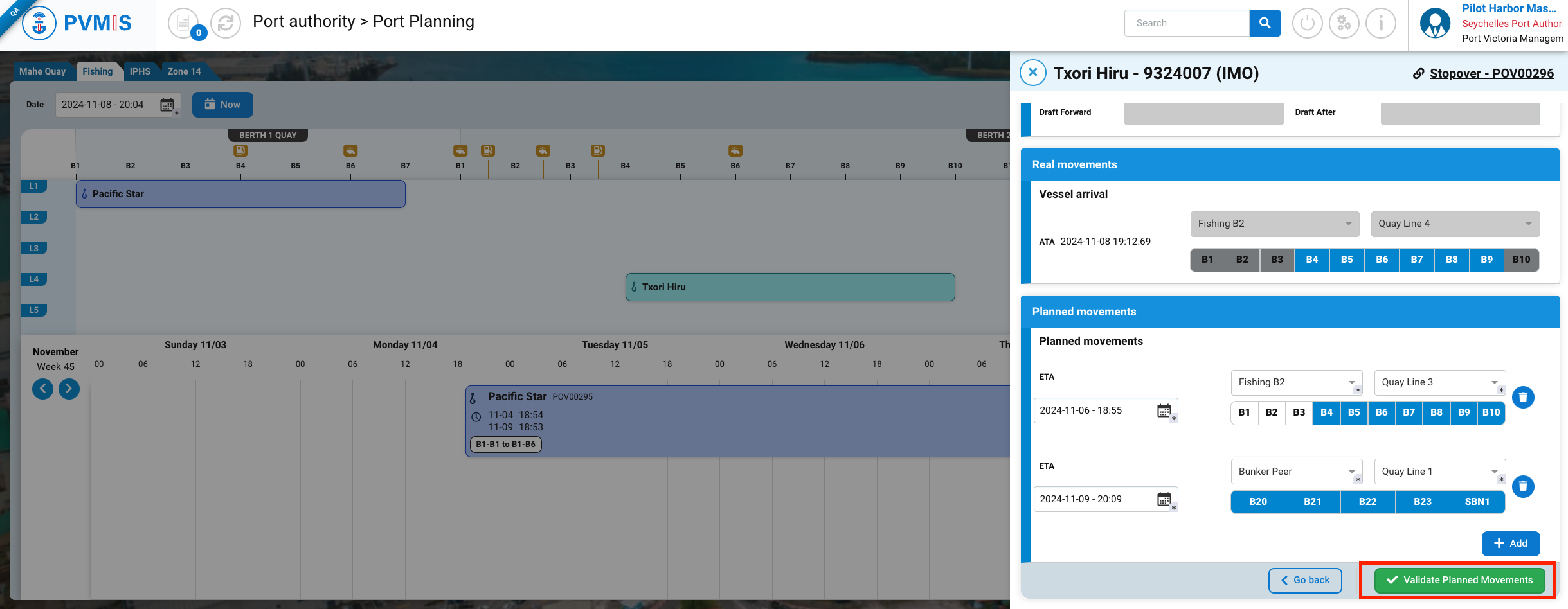Viewport: 1568px width, 609px height.
Task: Click the search magnifier button
Action: 1265,23
